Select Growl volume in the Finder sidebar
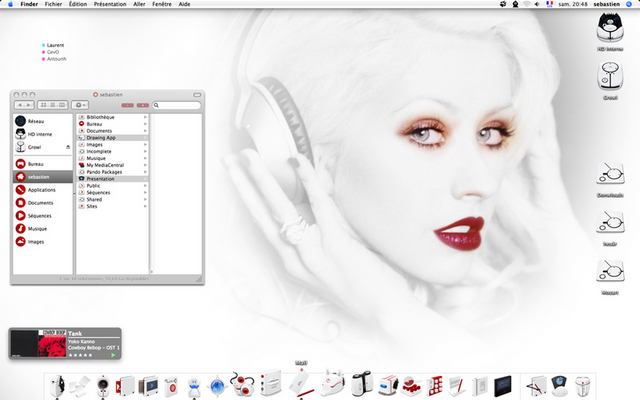Screen dimensions: 640x400 (x=34, y=147)
